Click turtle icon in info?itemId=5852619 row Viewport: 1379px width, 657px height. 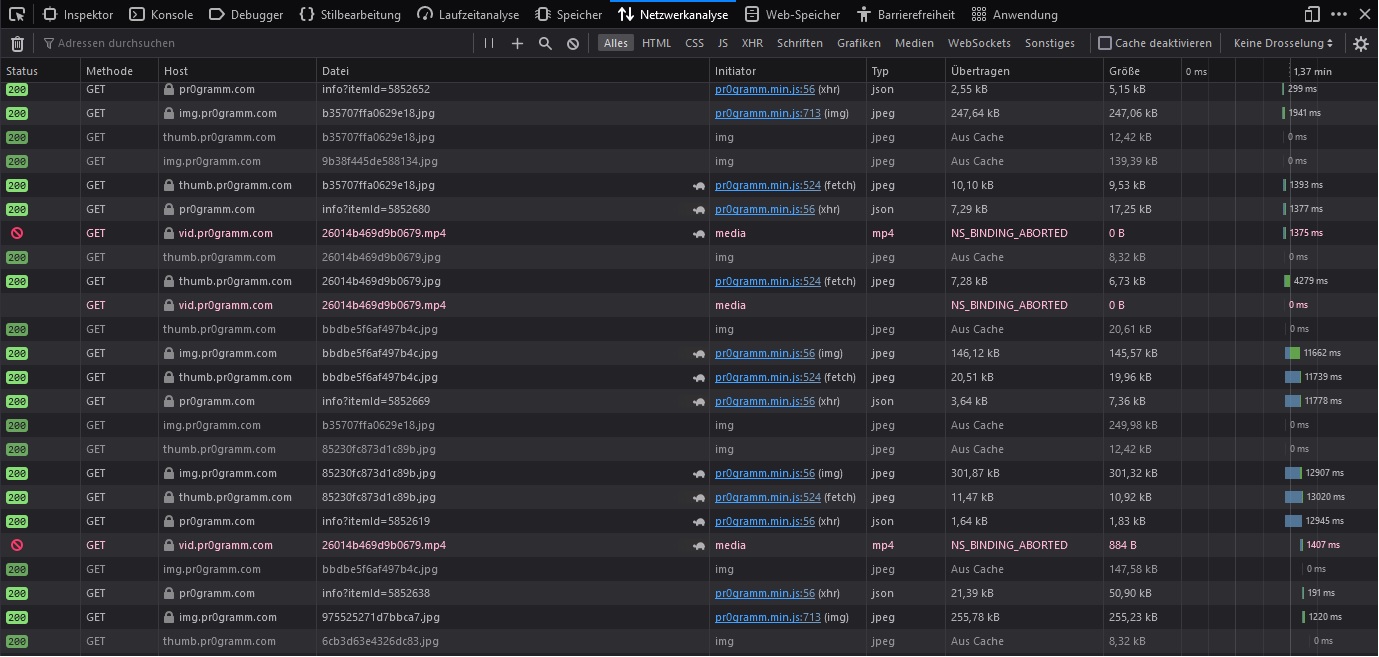click(698, 521)
